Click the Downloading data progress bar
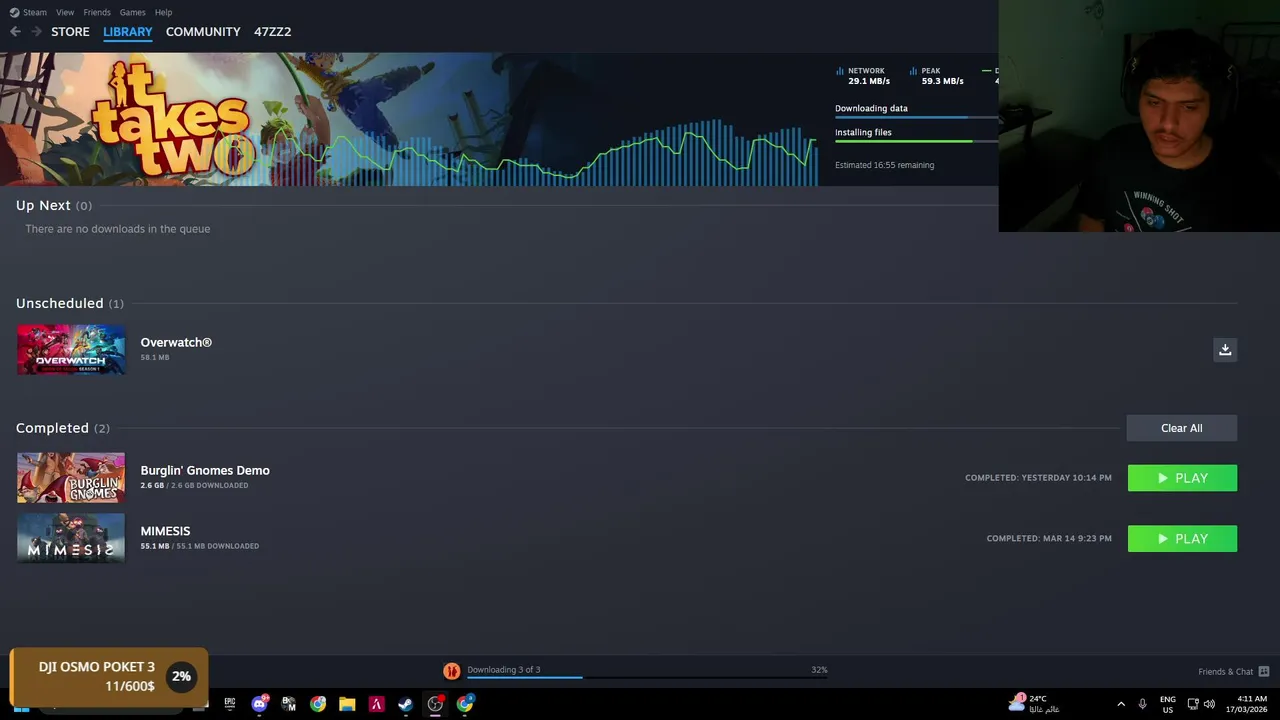 tap(917, 118)
